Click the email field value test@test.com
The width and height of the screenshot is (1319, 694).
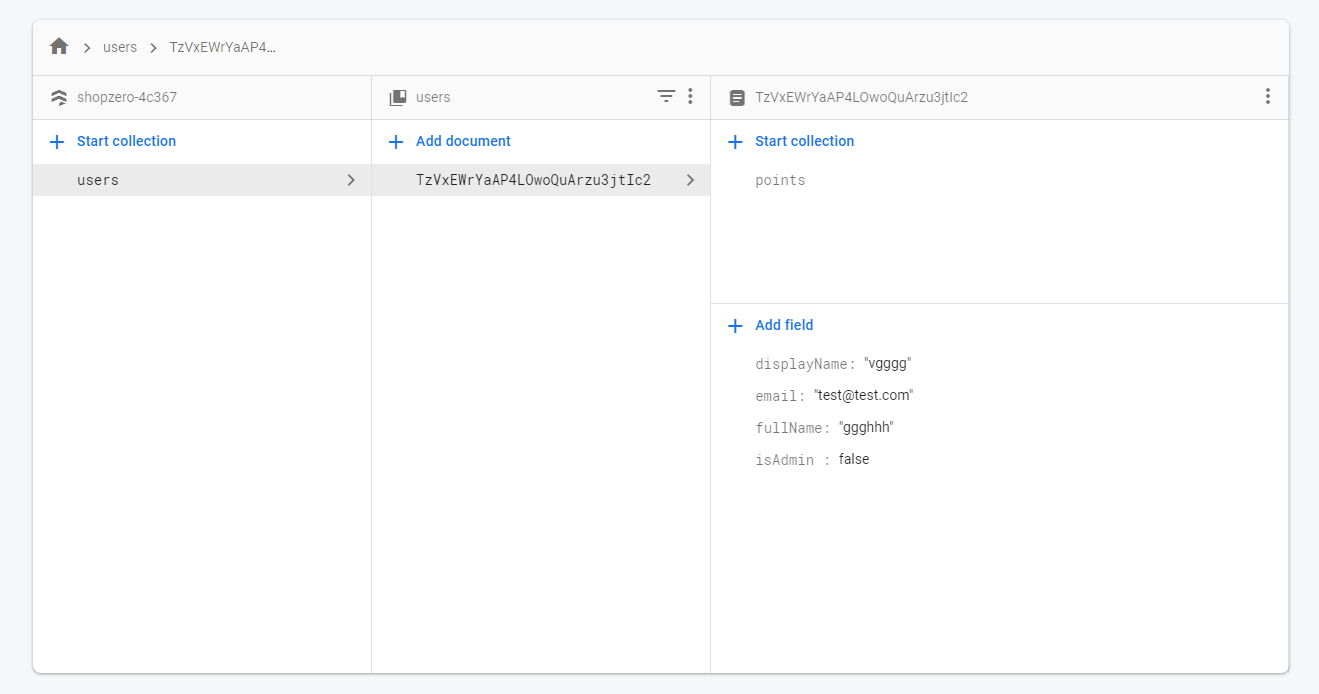[863, 396]
